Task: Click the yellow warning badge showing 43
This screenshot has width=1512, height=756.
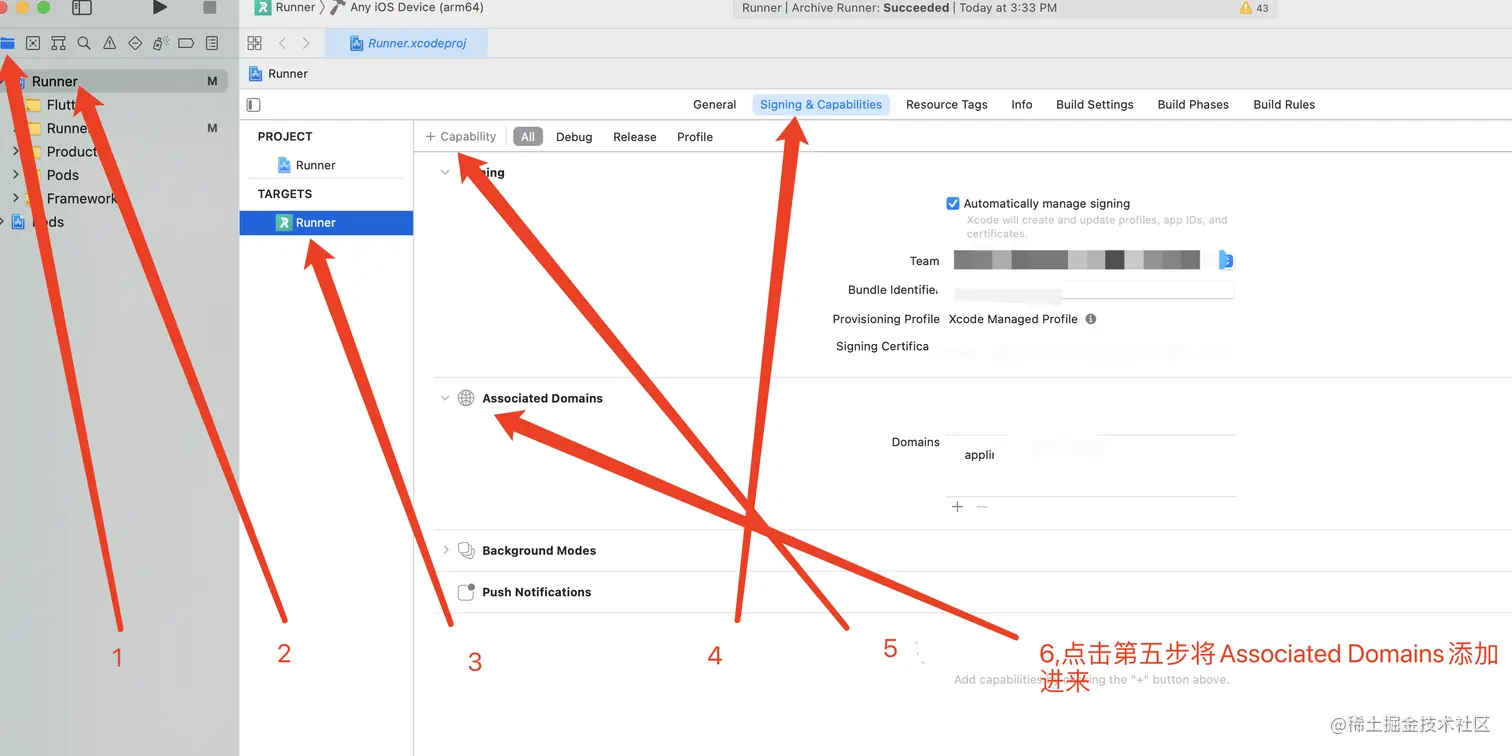Action: pos(1254,8)
